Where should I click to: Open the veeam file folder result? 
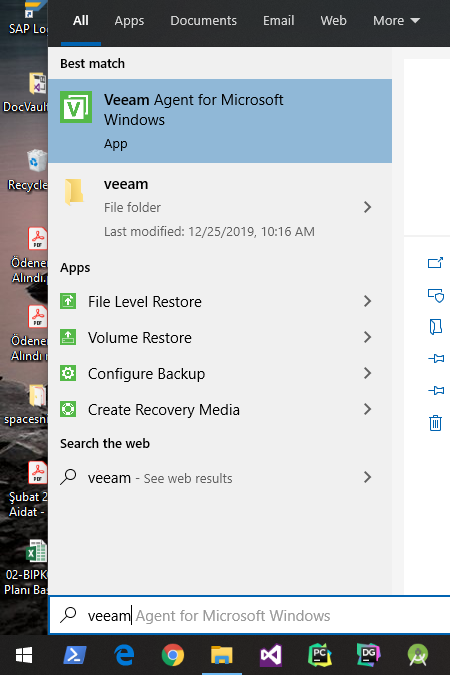tap(220, 207)
